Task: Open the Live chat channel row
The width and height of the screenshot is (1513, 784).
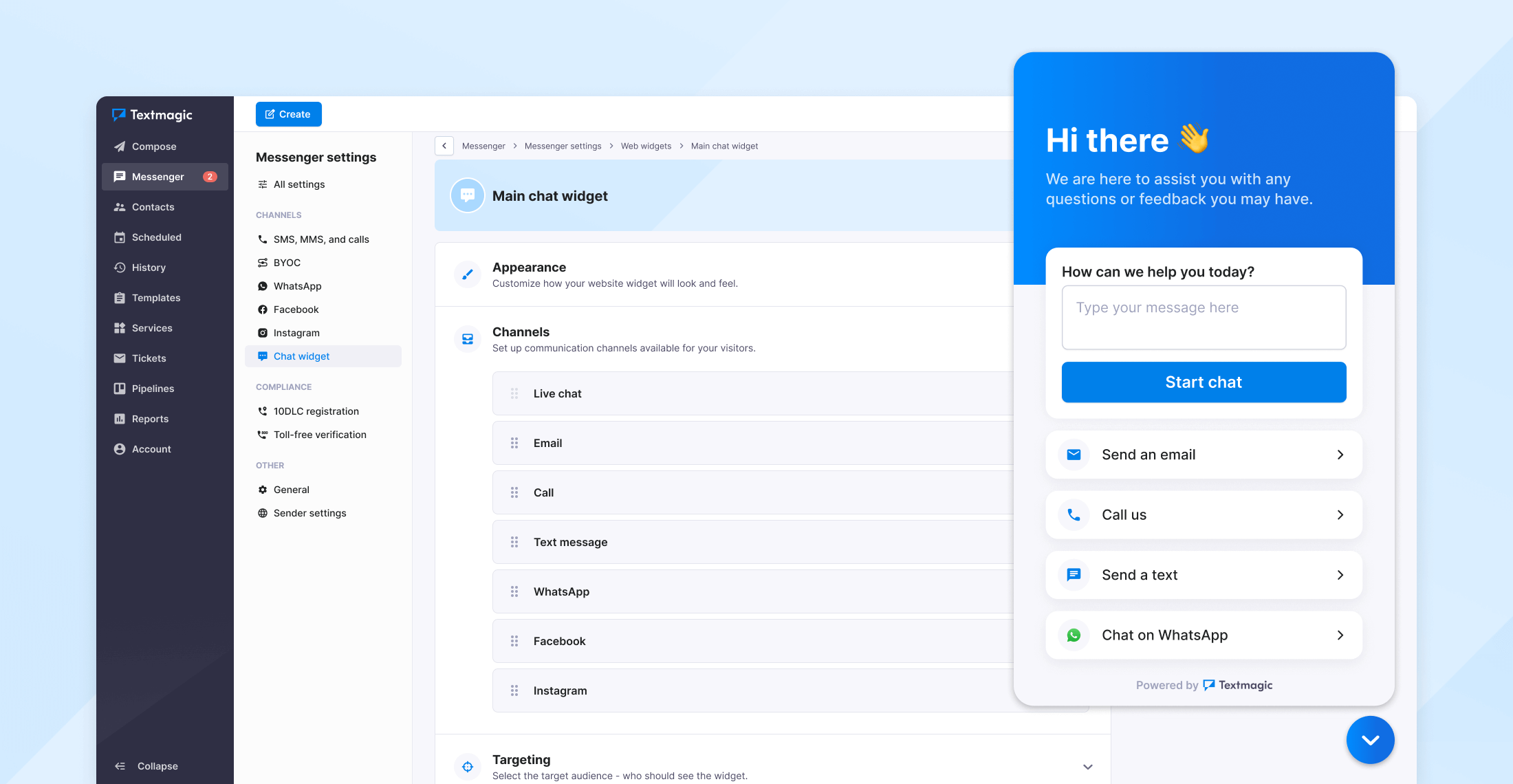Action: pos(753,393)
